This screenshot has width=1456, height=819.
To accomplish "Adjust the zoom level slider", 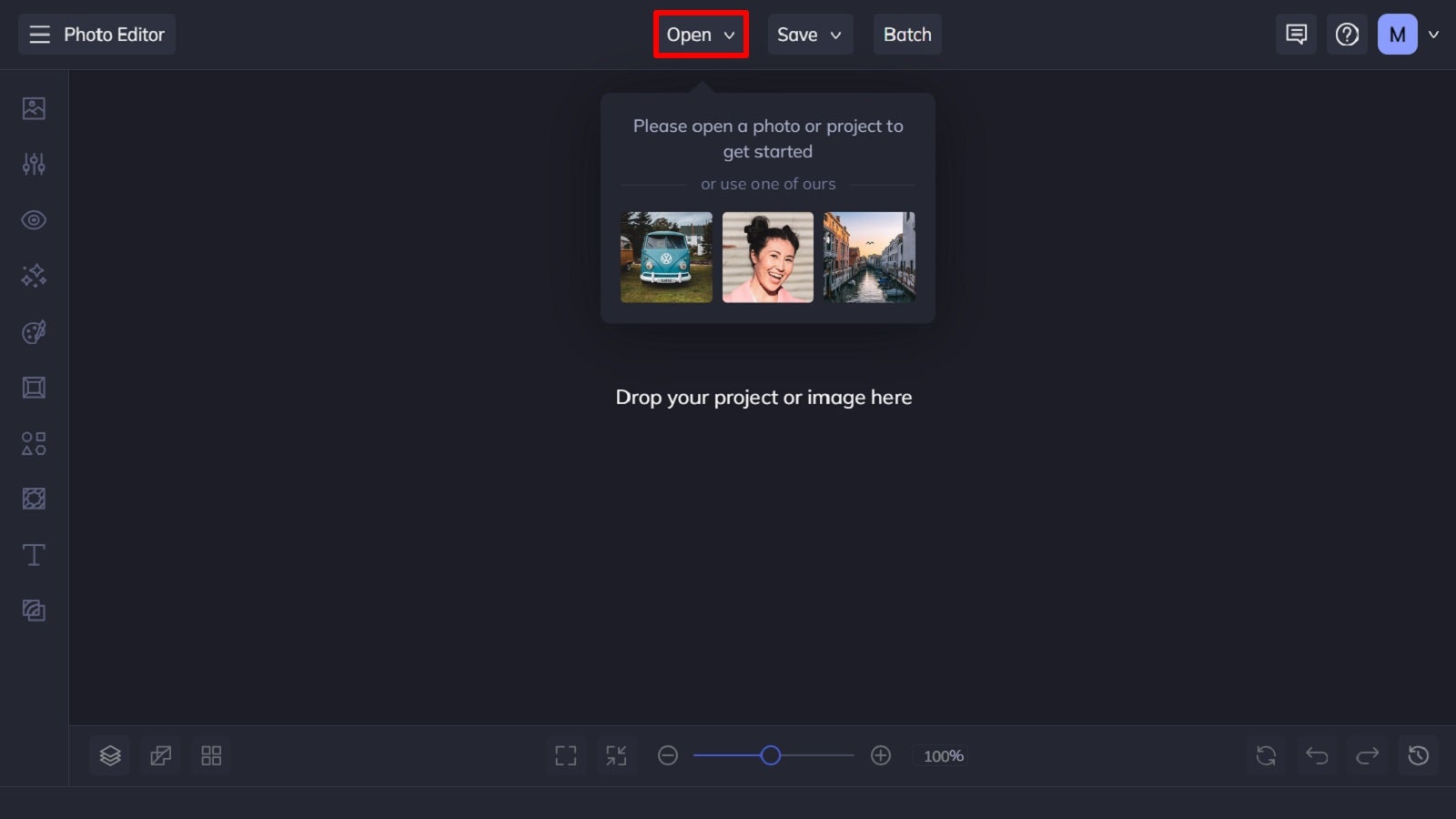I will (x=772, y=755).
